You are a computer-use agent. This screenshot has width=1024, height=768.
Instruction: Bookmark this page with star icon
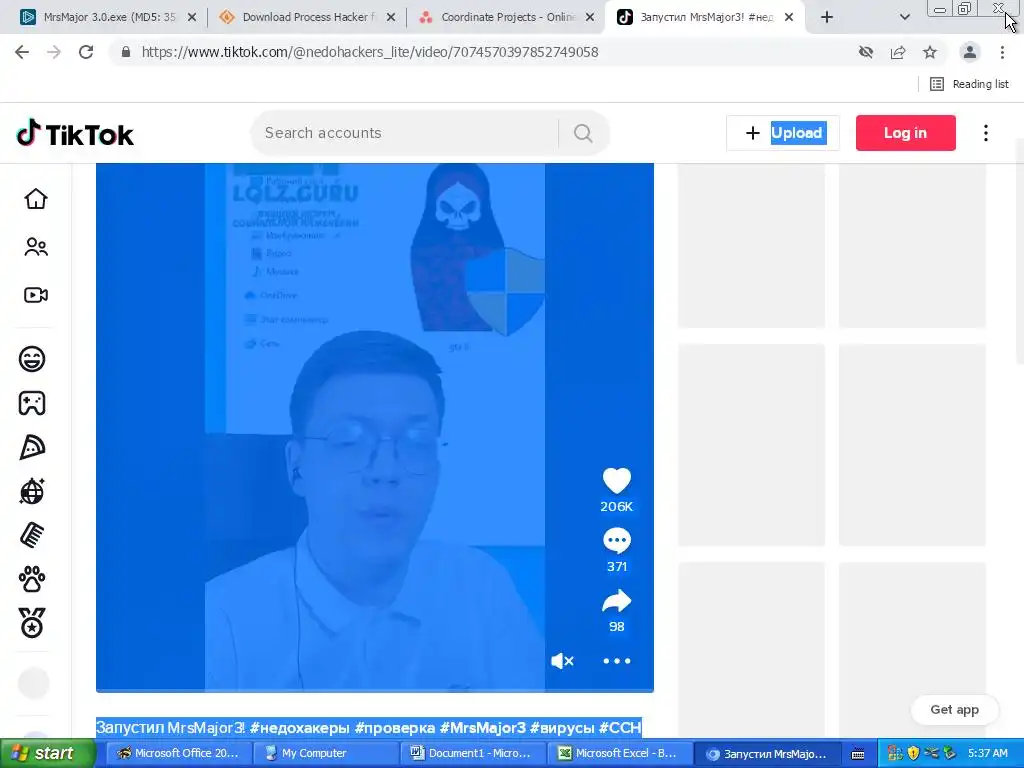[x=930, y=52]
